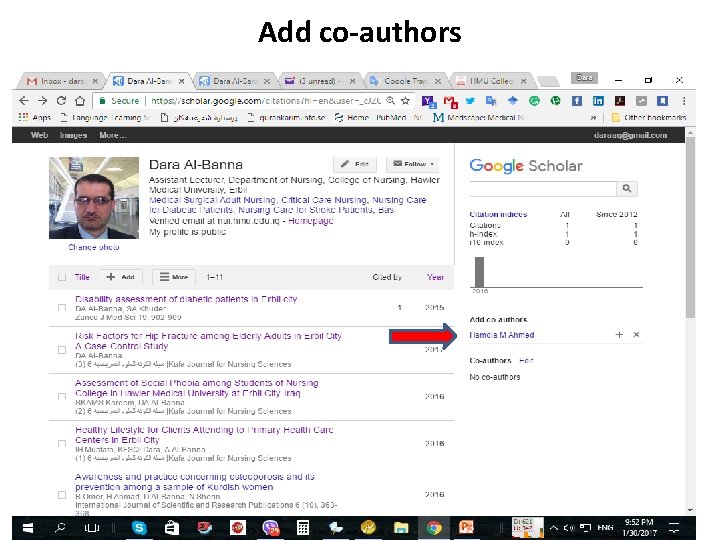Click the Add article button
Screen dimensions: 720x540
point(120,277)
